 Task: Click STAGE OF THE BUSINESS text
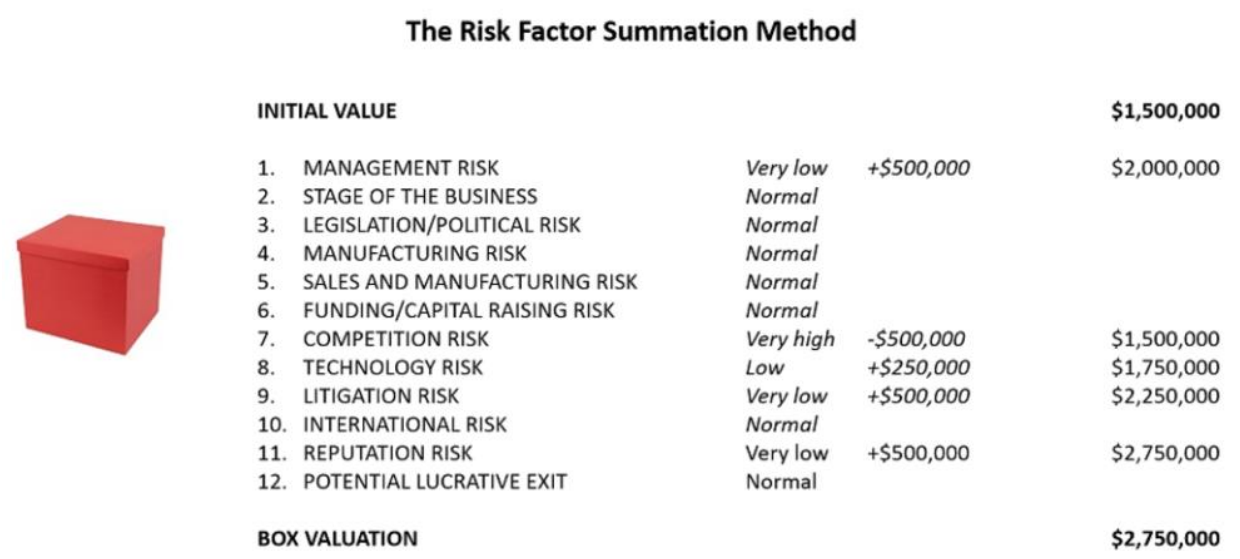[419, 197]
